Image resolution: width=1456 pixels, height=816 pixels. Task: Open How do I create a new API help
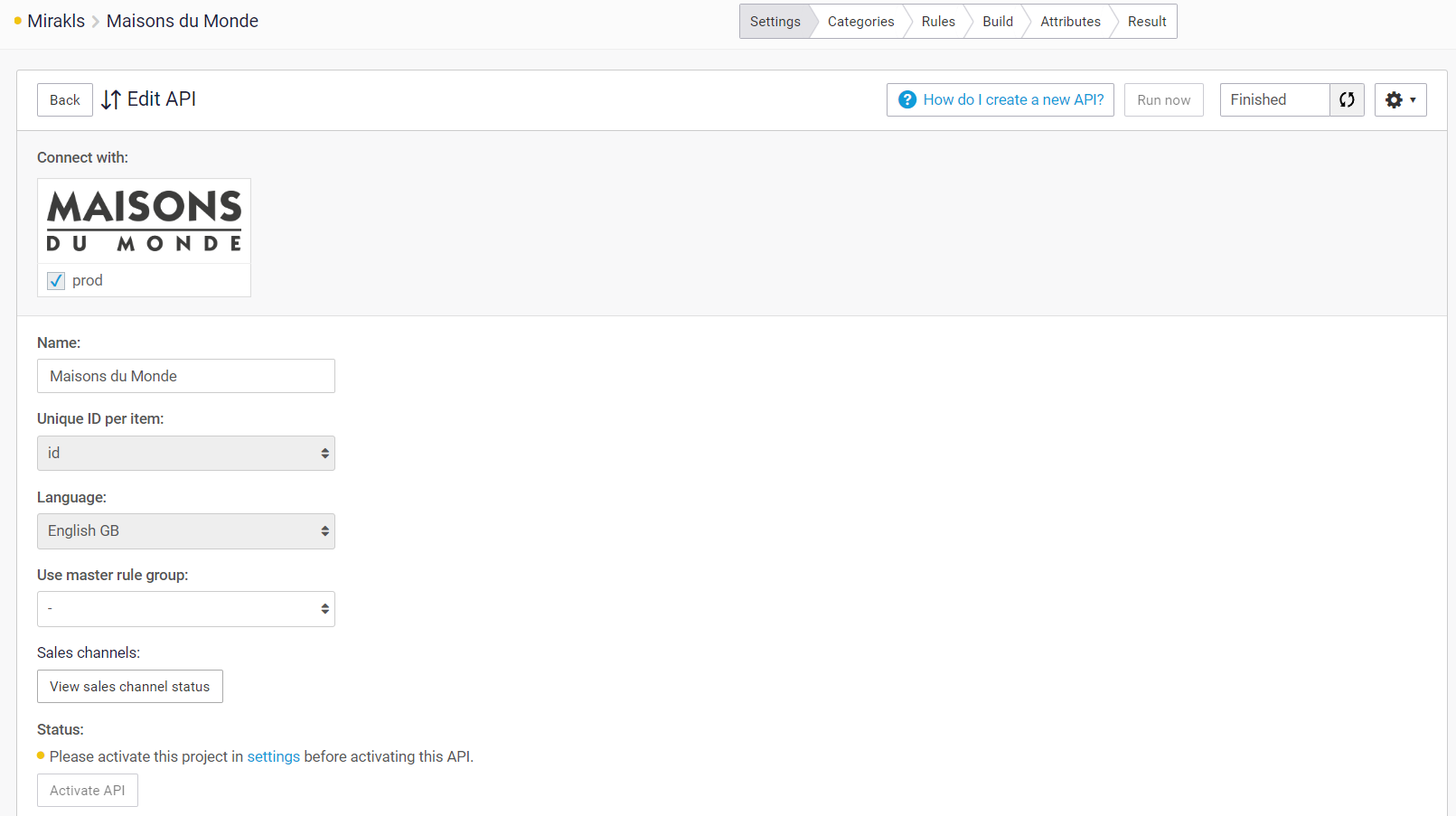(x=1000, y=99)
